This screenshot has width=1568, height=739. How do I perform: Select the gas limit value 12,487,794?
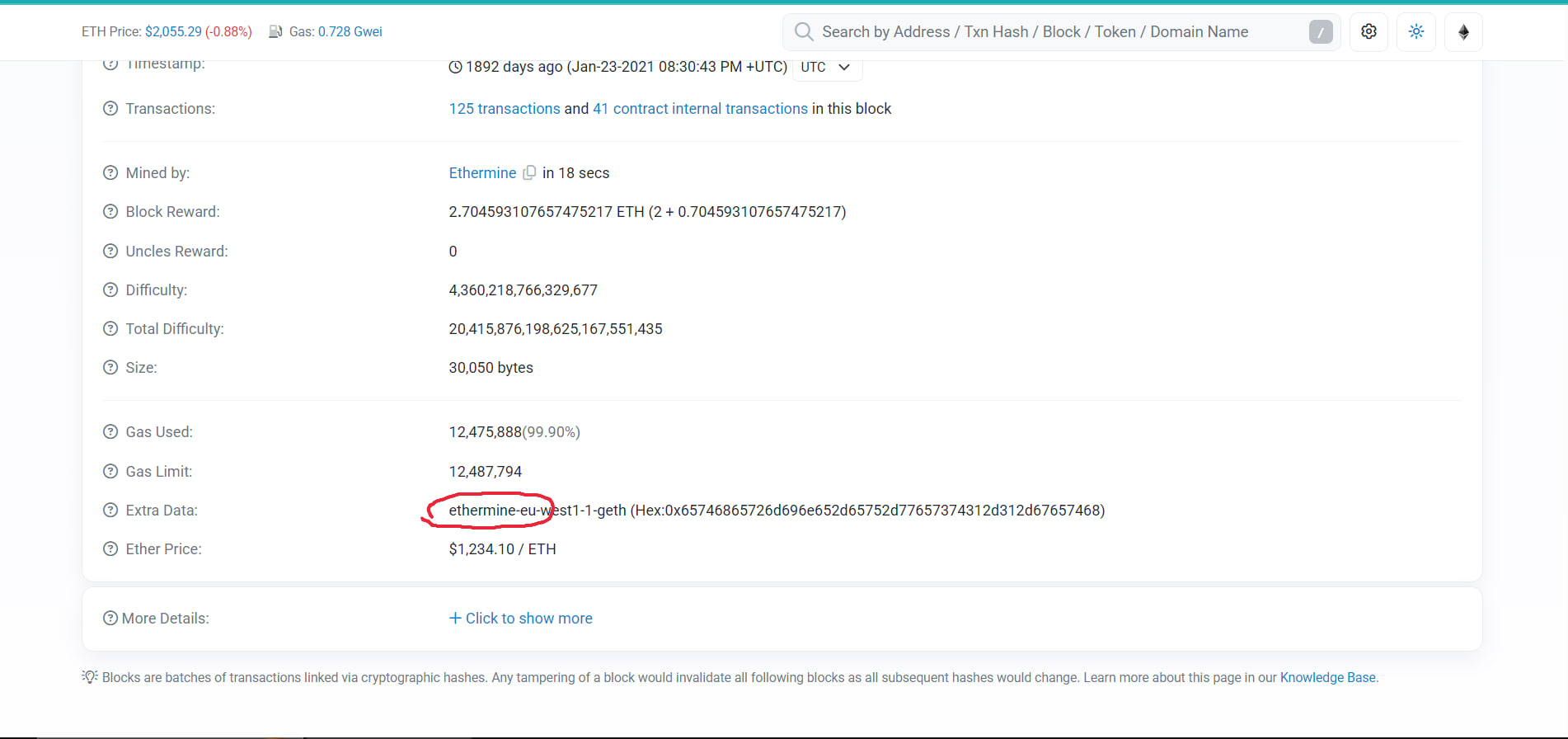tap(485, 472)
